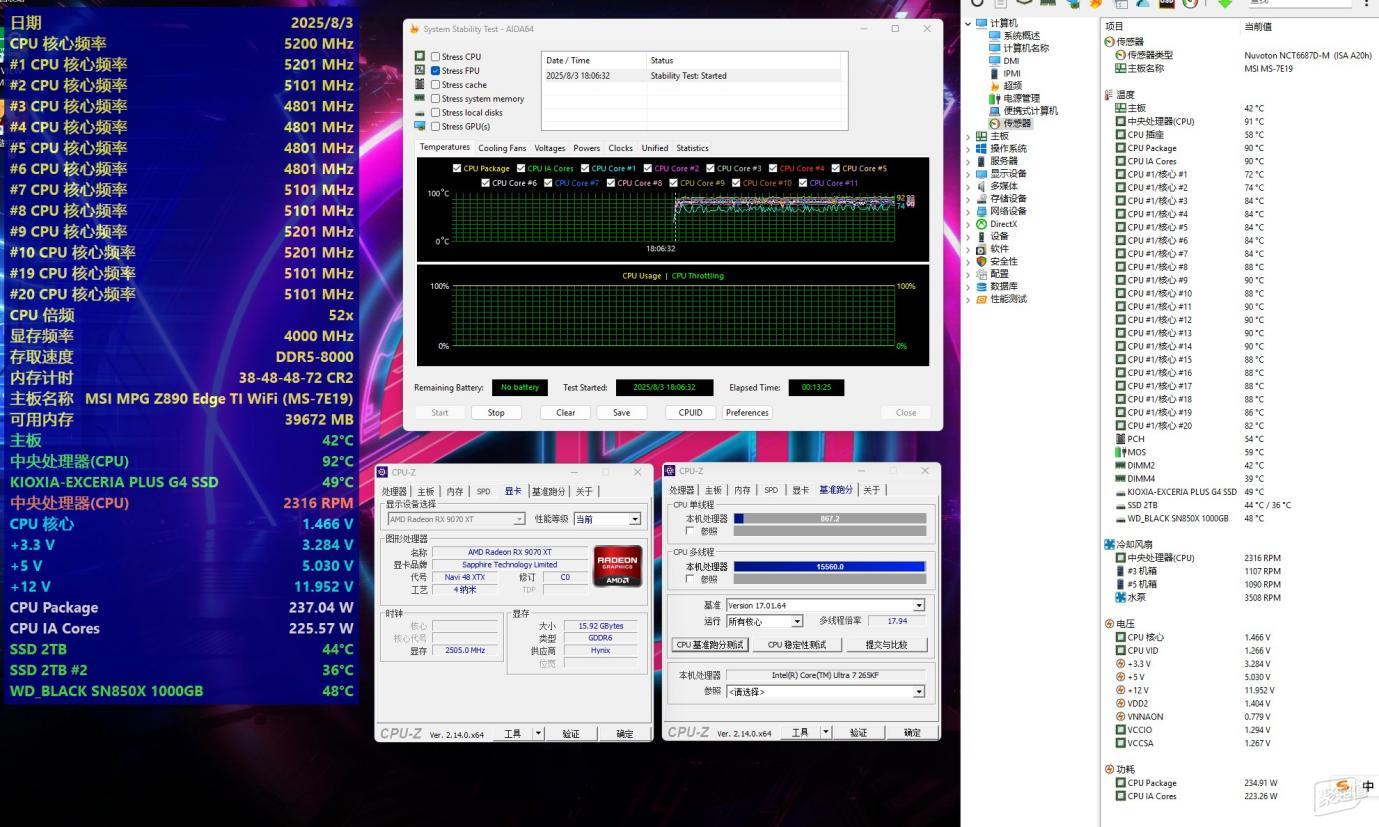Open the Statistics tab

pos(692,148)
